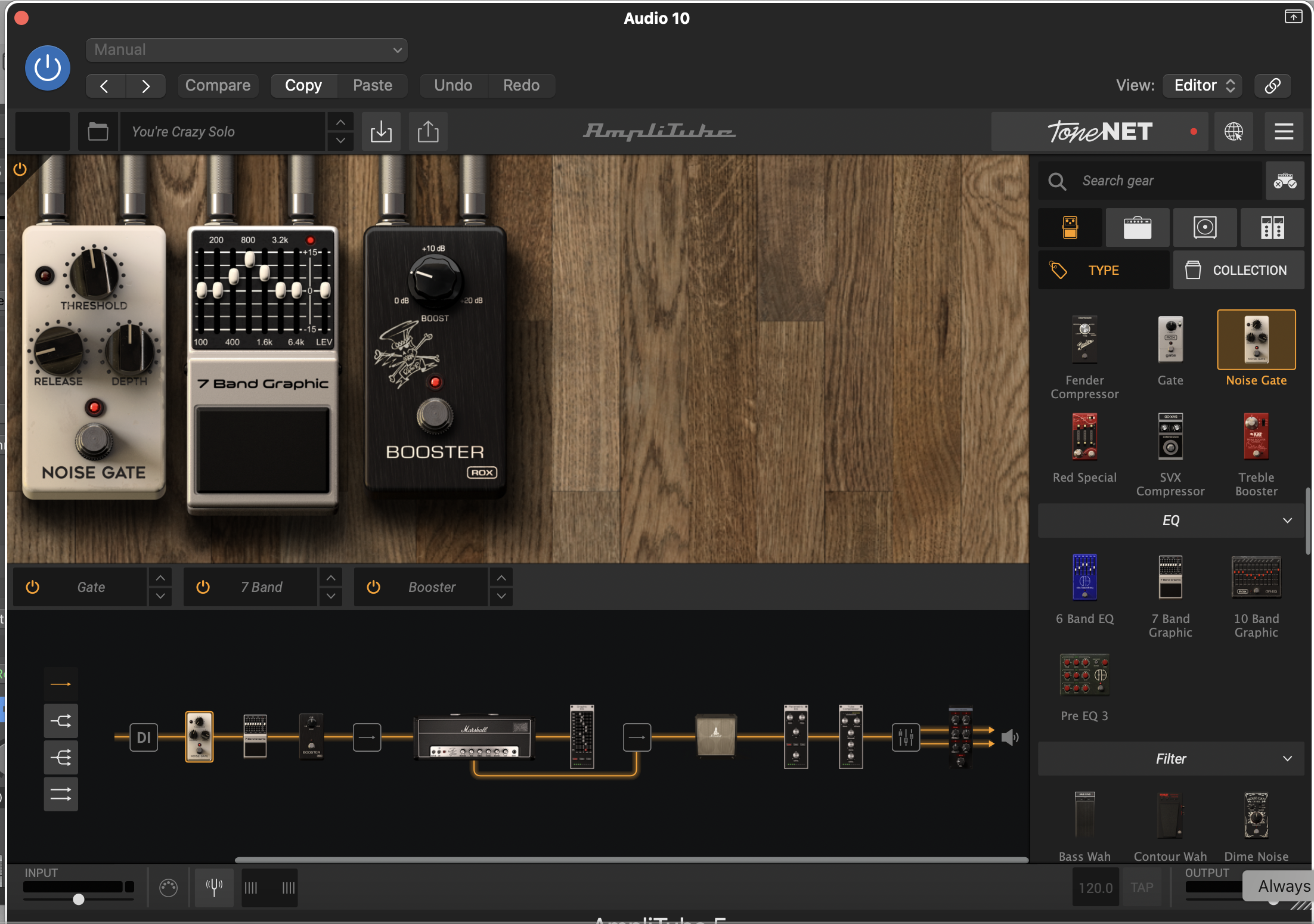Step the 7 Band slot model down
Screen dimensions: 1314x924
click(x=331, y=596)
